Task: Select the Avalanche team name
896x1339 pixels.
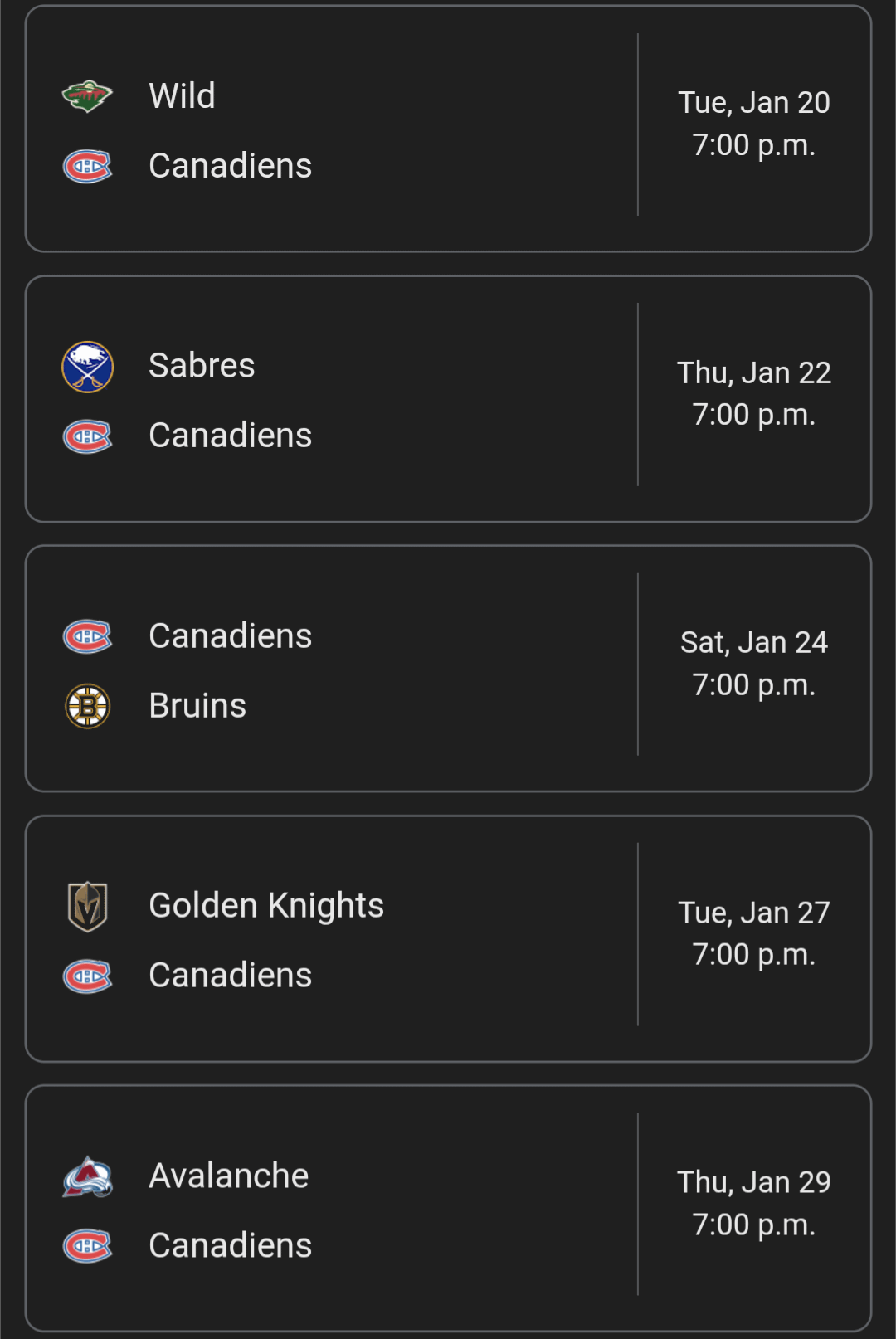Action: point(228,1176)
